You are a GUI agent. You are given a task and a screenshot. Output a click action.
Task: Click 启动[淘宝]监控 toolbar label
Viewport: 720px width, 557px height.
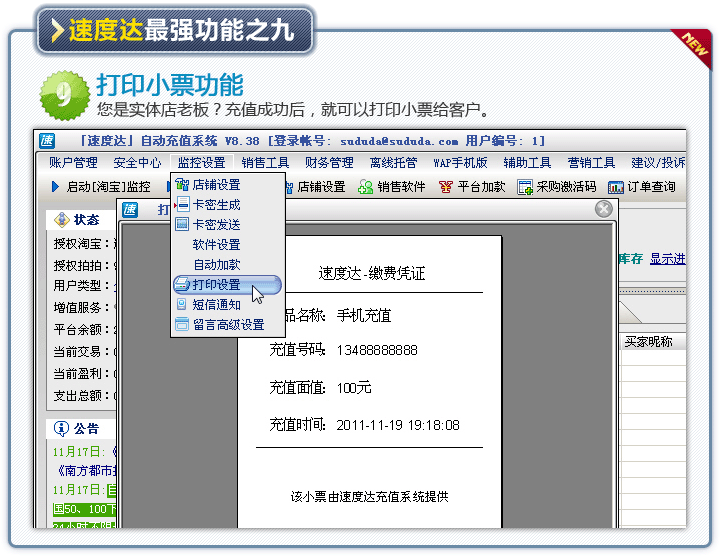point(108,186)
